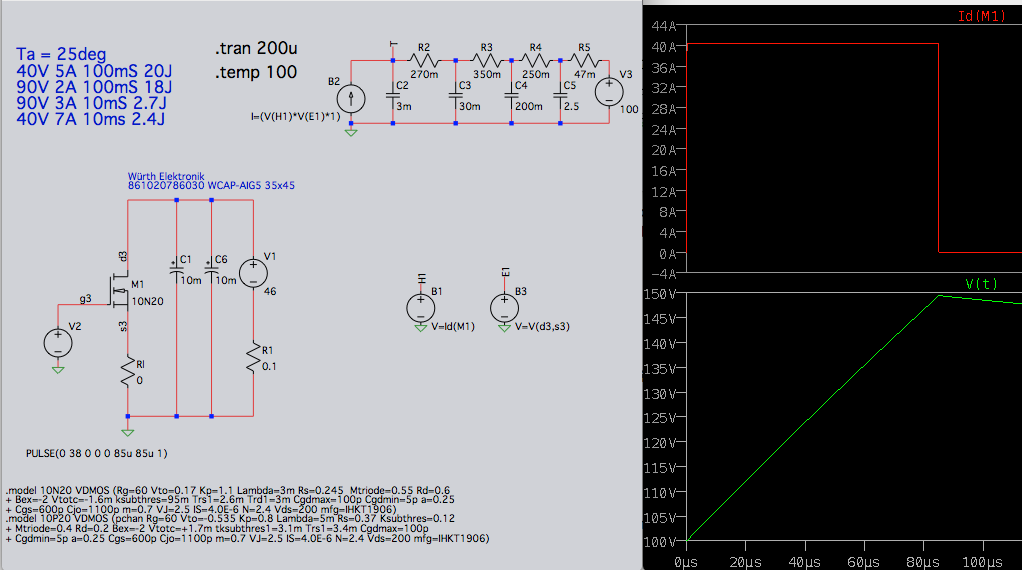Click the .temp 100 directive
Screen dimensions: 1022x570
coord(256,72)
